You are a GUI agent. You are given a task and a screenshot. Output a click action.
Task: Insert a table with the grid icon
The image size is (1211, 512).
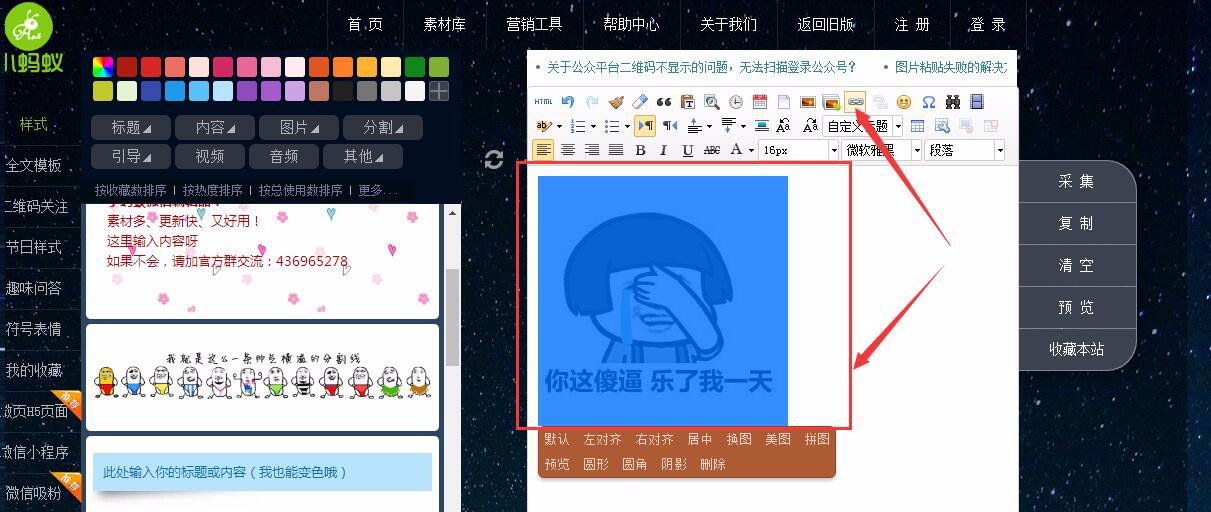pos(917,126)
